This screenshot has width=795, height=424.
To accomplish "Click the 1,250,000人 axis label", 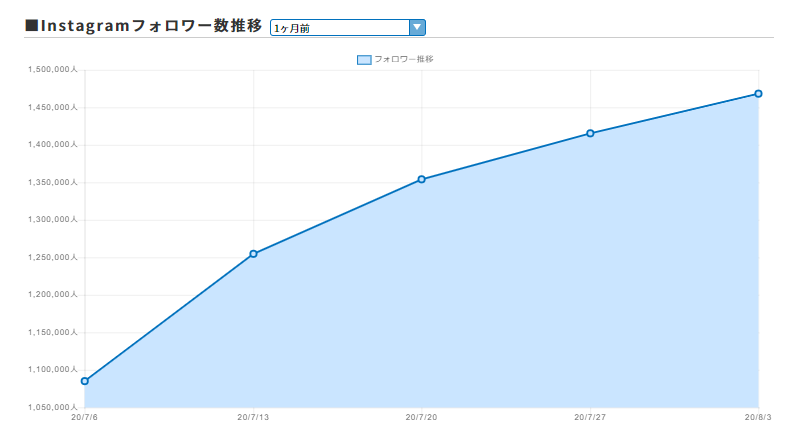I will [53, 257].
